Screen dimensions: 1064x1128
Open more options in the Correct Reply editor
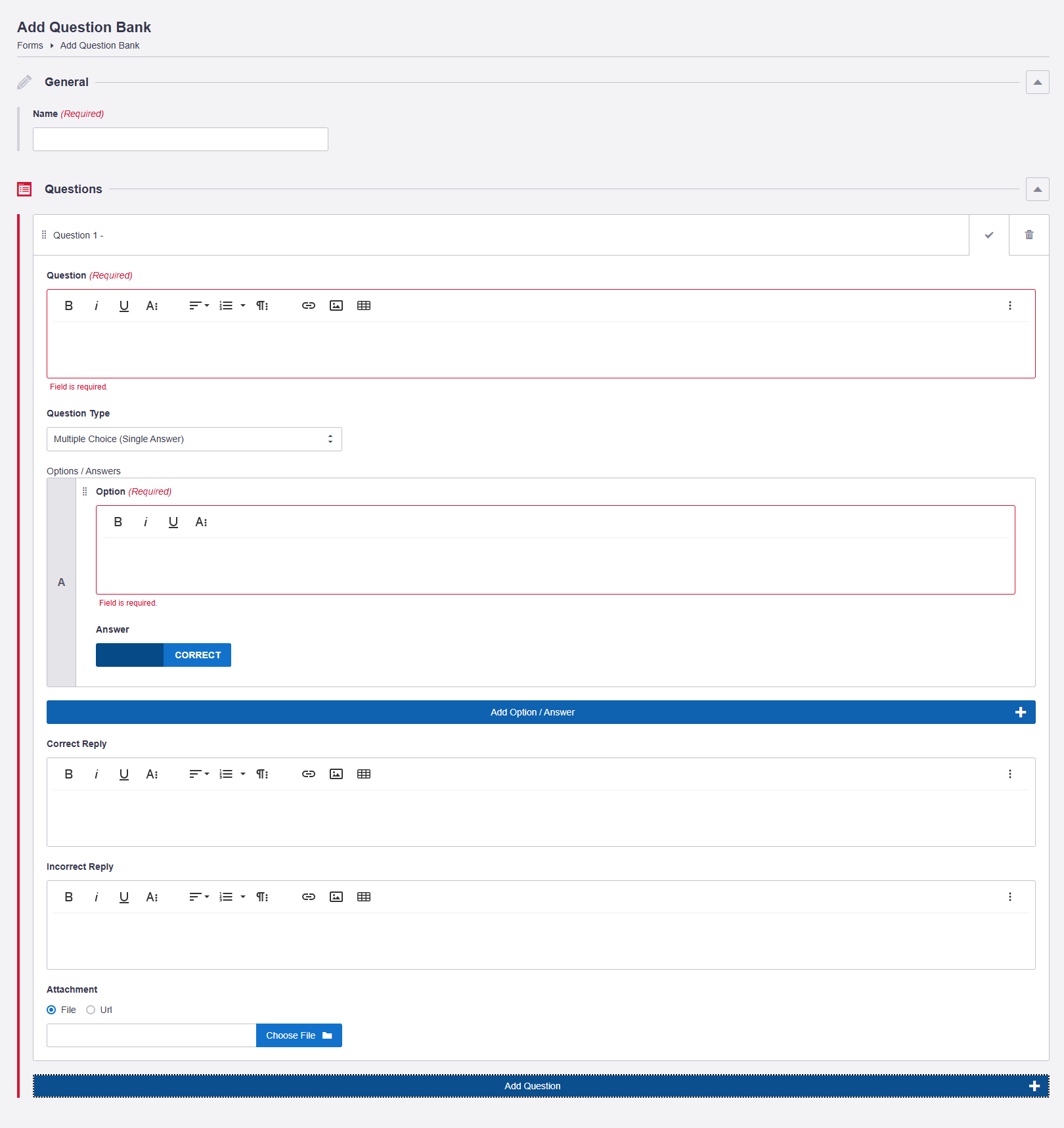click(1010, 774)
